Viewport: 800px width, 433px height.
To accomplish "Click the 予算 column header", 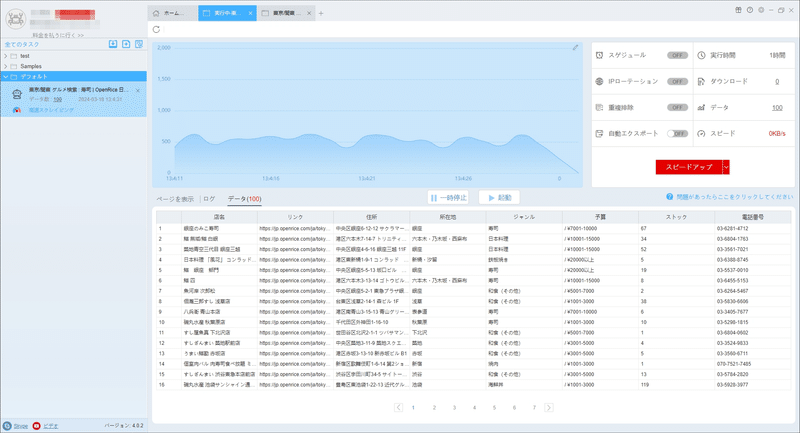I will point(601,217).
